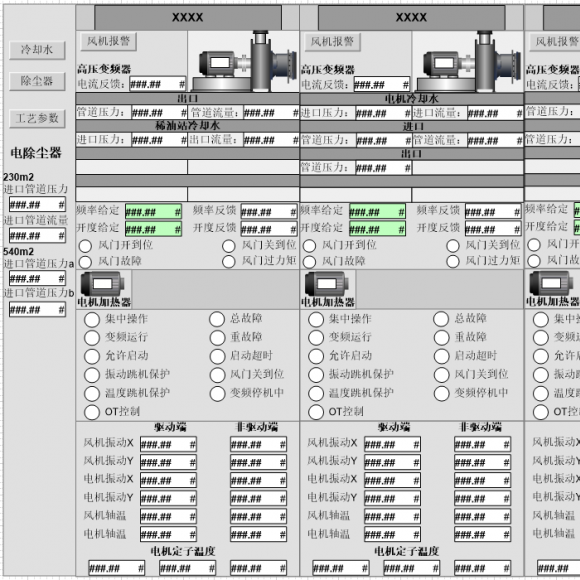Click green 频率给定 field in the middle panel
Screen dimensions: 580x580
pyautogui.click(x=378, y=212)
